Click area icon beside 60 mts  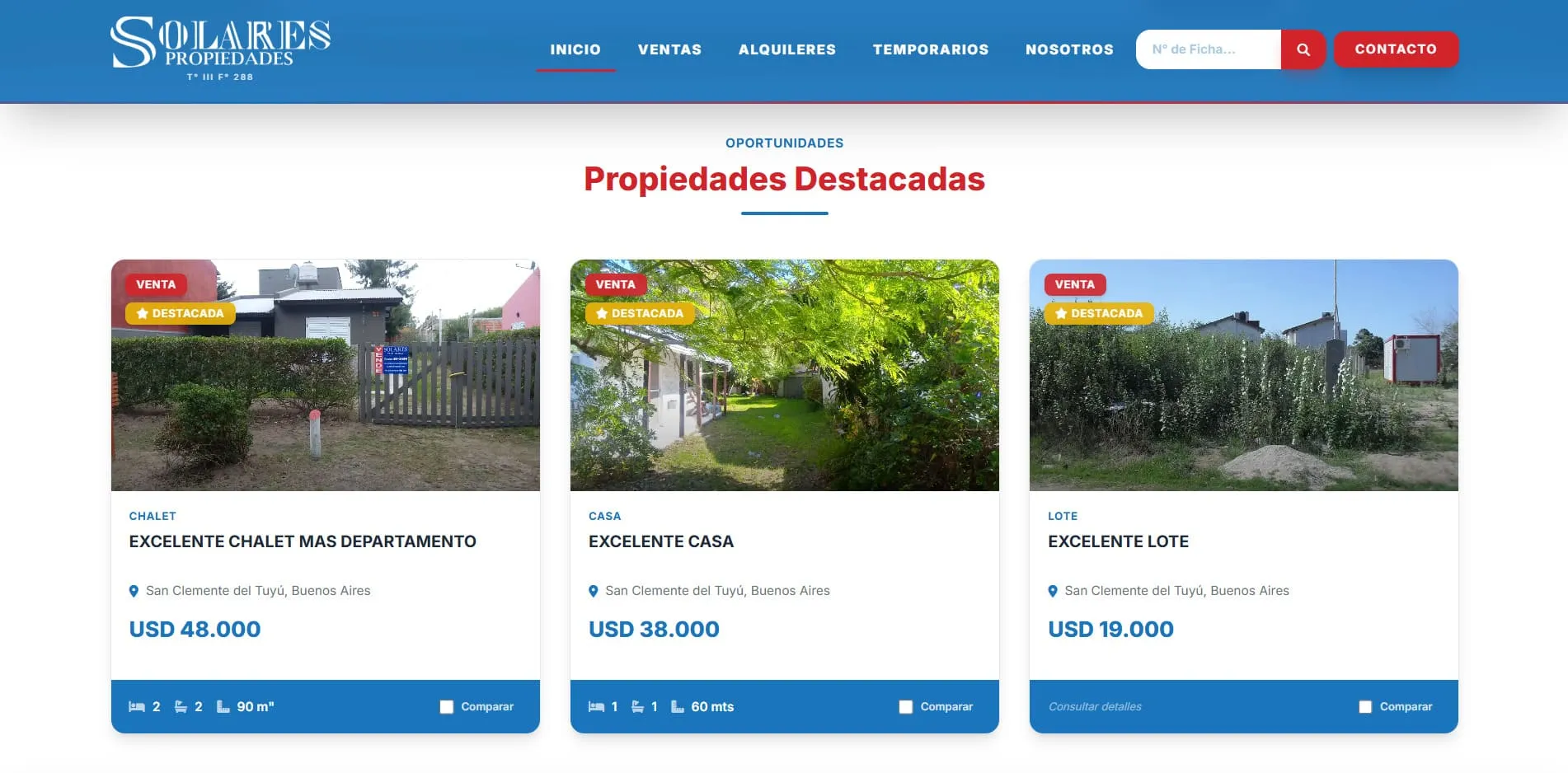point(678,707)
